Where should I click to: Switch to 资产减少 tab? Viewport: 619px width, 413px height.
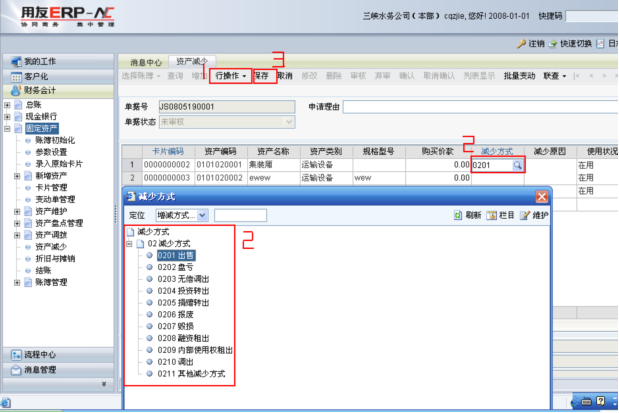(192, 62)
